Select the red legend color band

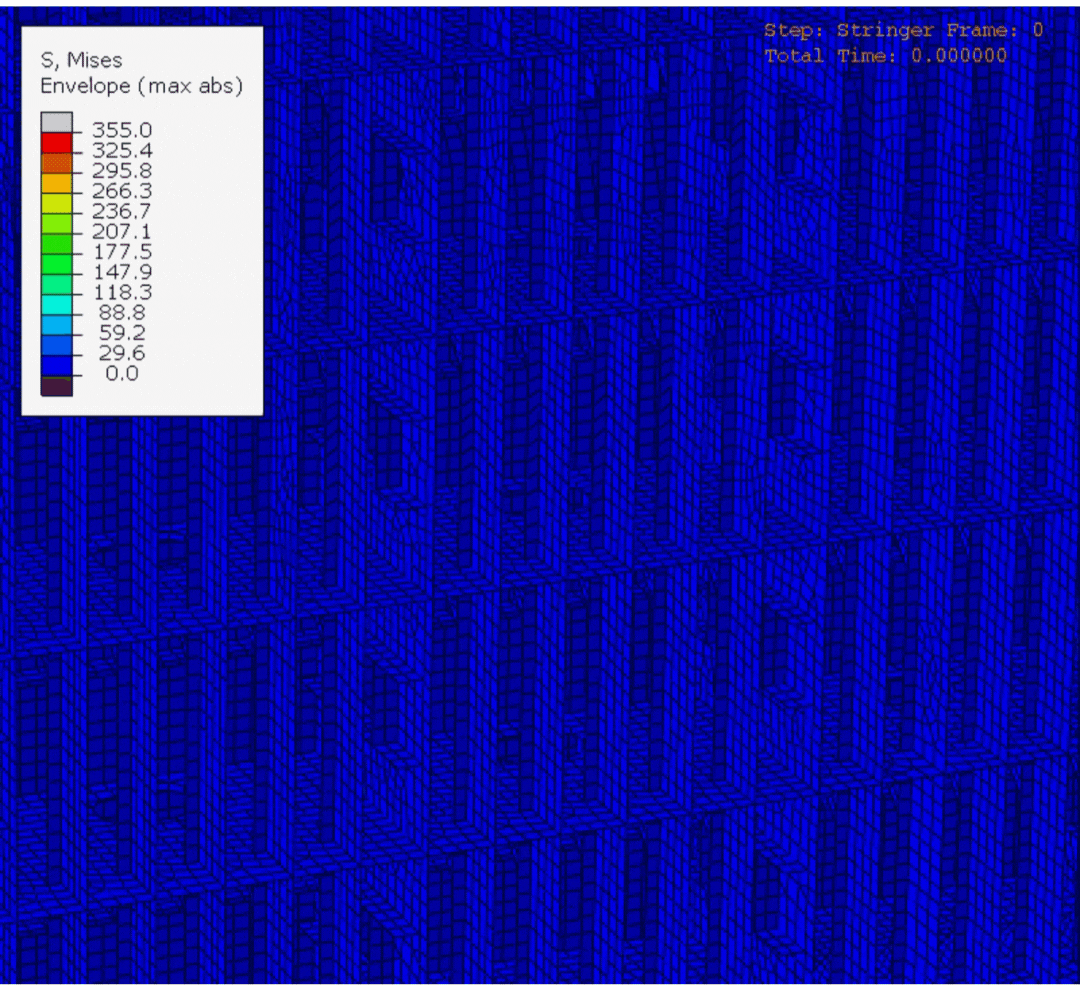click(x=56, y=142)
